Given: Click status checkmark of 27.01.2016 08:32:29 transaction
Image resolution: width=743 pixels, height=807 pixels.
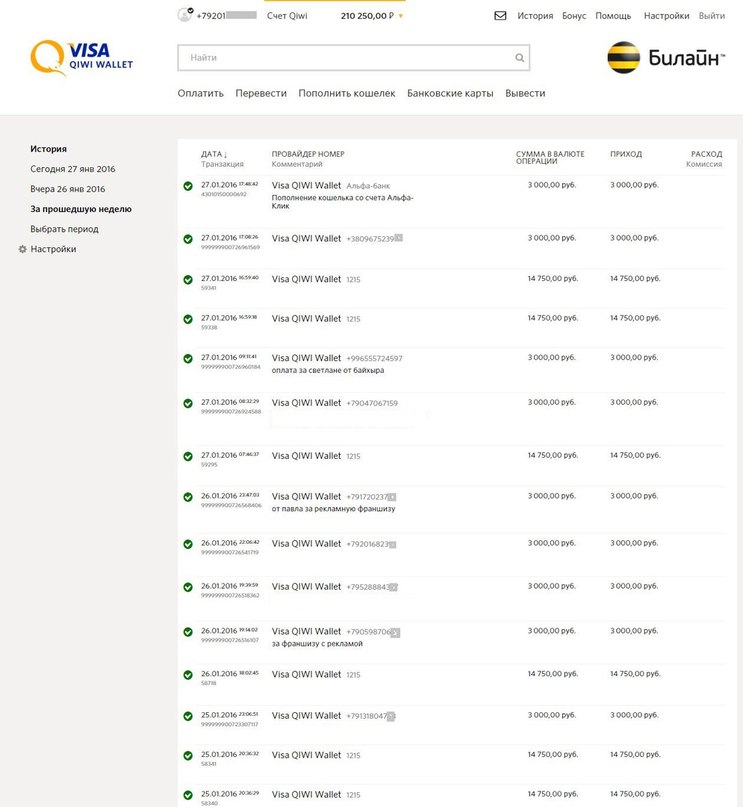Looking at the screenshot, I should tap(188, 403).
